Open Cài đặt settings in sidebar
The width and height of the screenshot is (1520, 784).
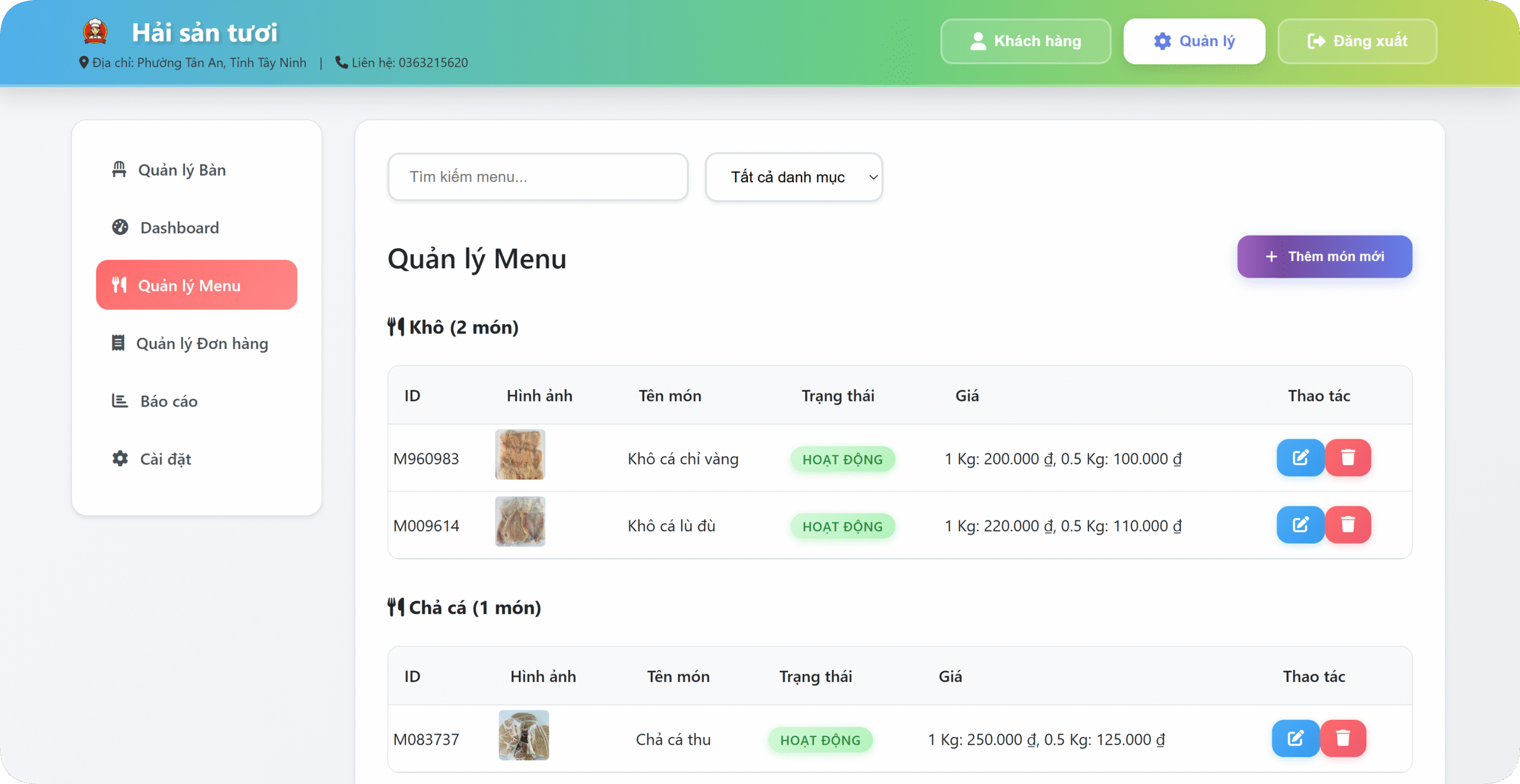[x=165, y=459]
